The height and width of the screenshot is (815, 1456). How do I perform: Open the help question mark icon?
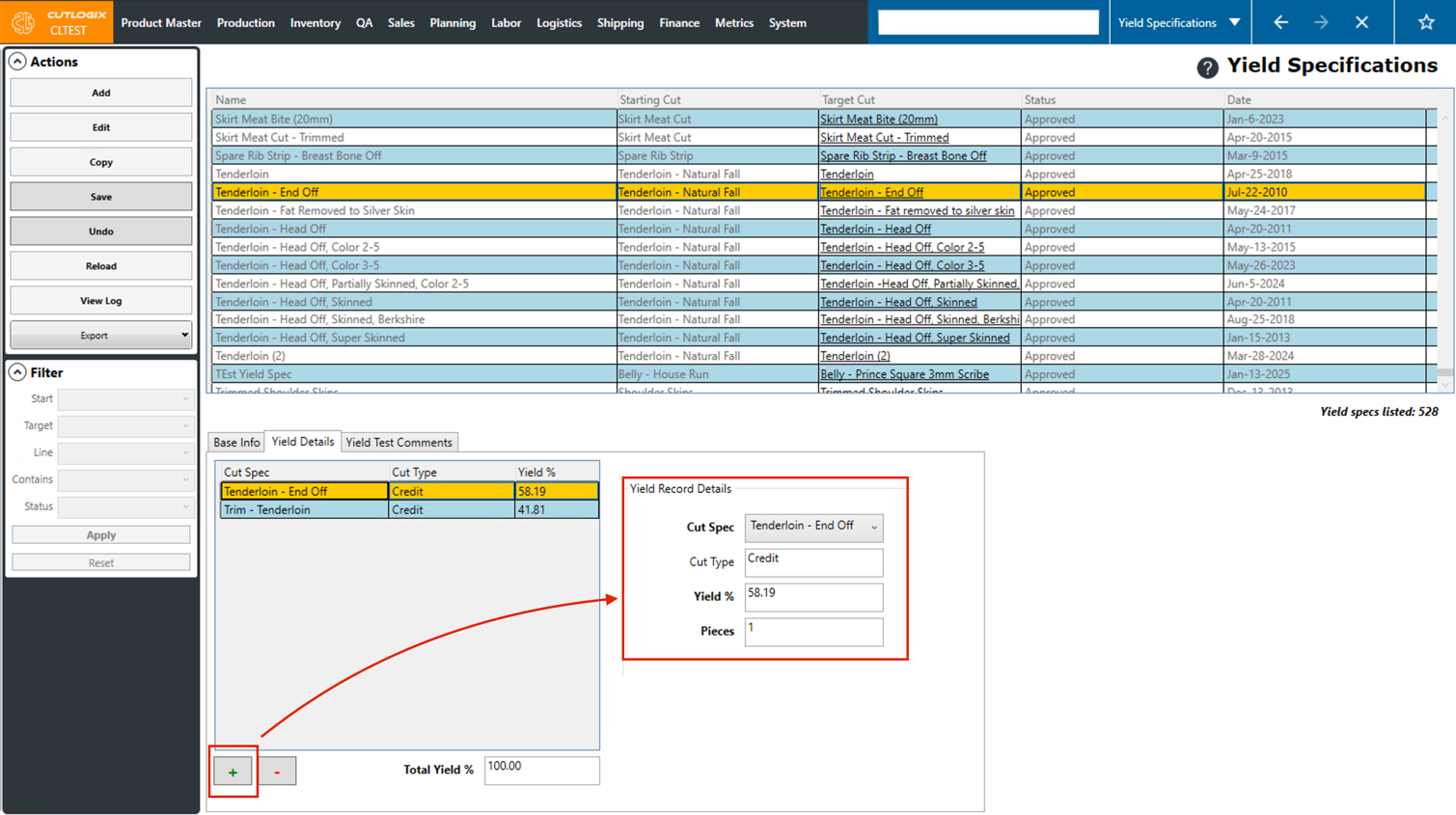1207,68
